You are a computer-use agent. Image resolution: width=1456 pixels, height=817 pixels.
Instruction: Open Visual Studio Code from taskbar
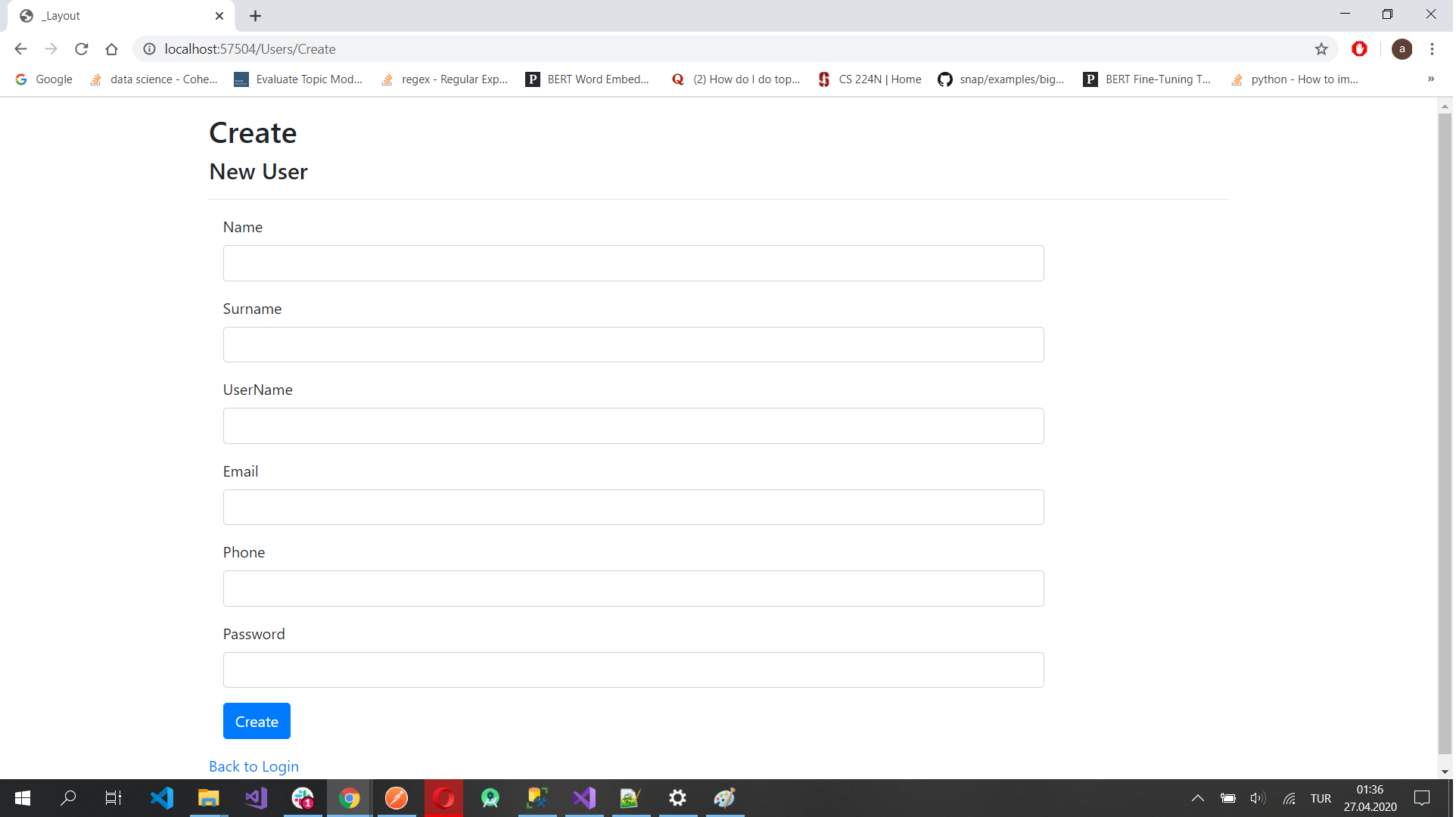(161, 799)
